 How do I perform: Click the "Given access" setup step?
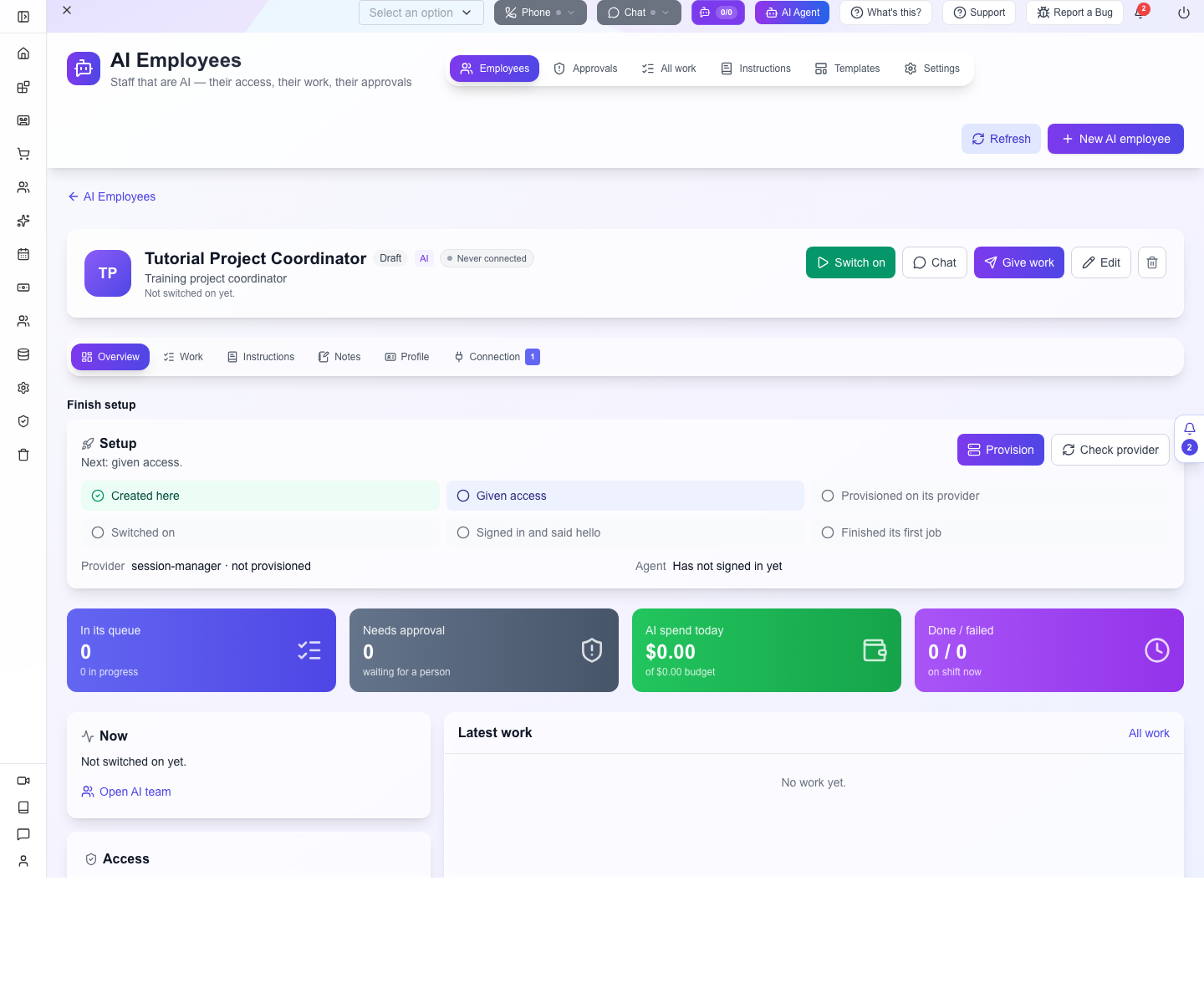(625, 496)
